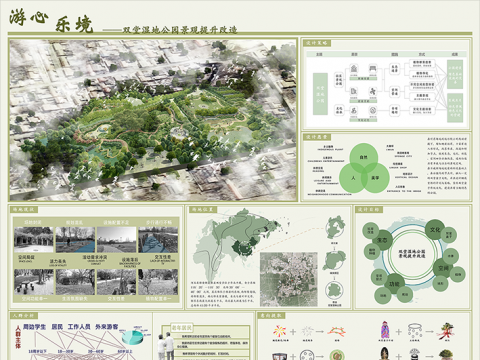Screen dimensions: 480x360
Task: Click the bottom circular county outline map
Action: tap(334, 291)
